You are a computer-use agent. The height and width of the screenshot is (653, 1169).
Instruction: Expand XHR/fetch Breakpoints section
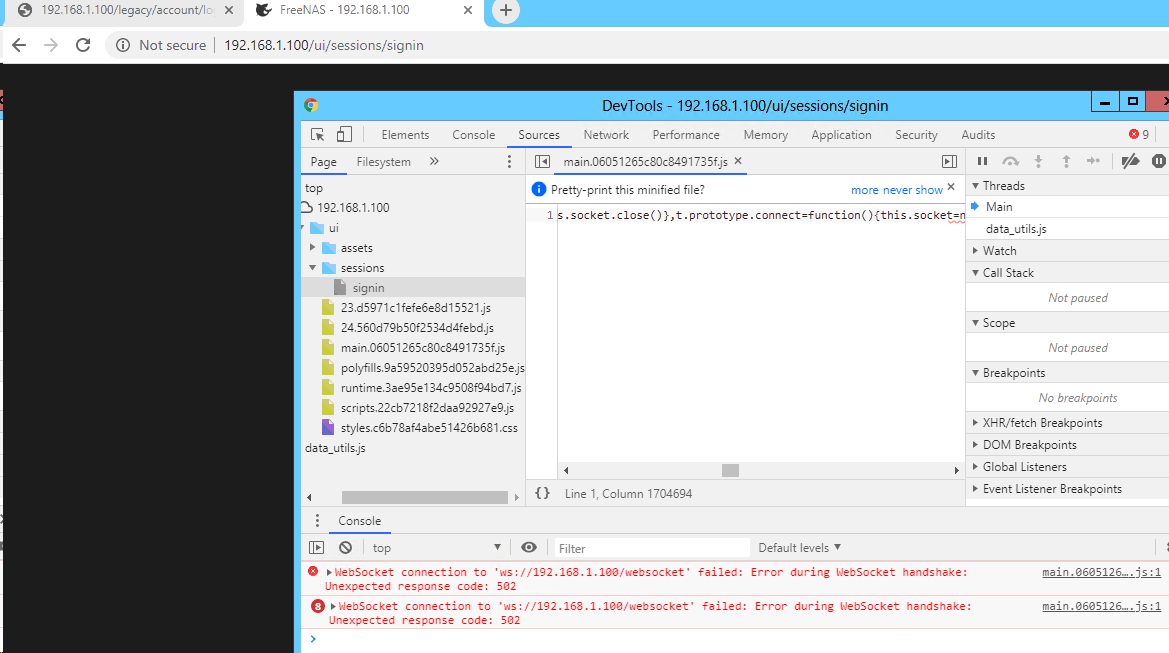[x=975, y=423]
